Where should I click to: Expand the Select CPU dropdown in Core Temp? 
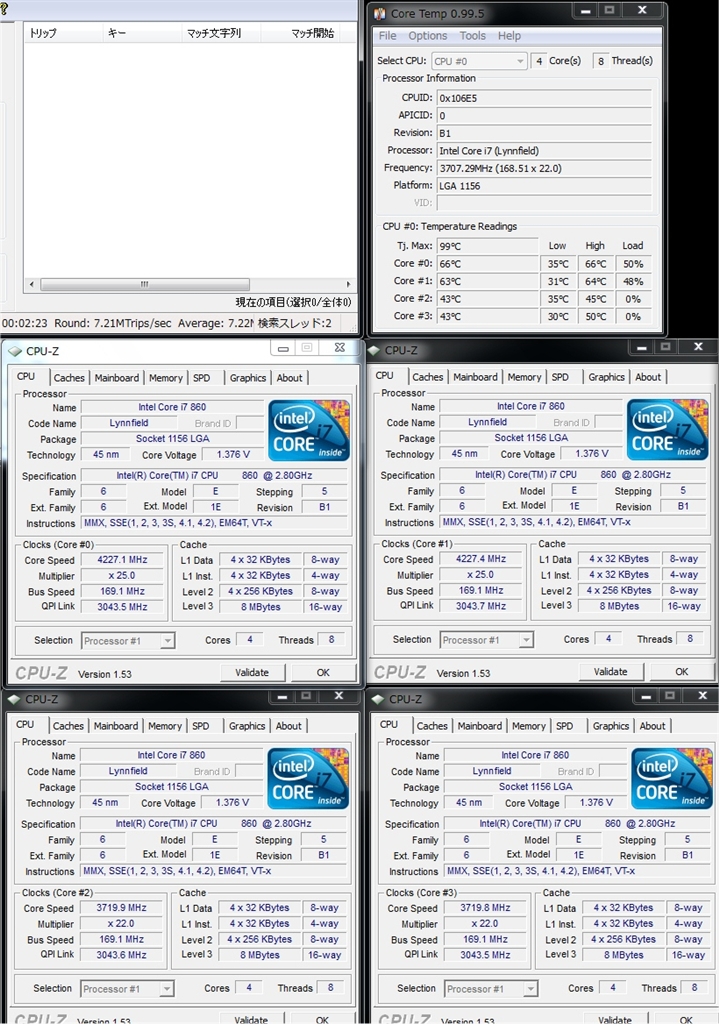tap(479, 61)
